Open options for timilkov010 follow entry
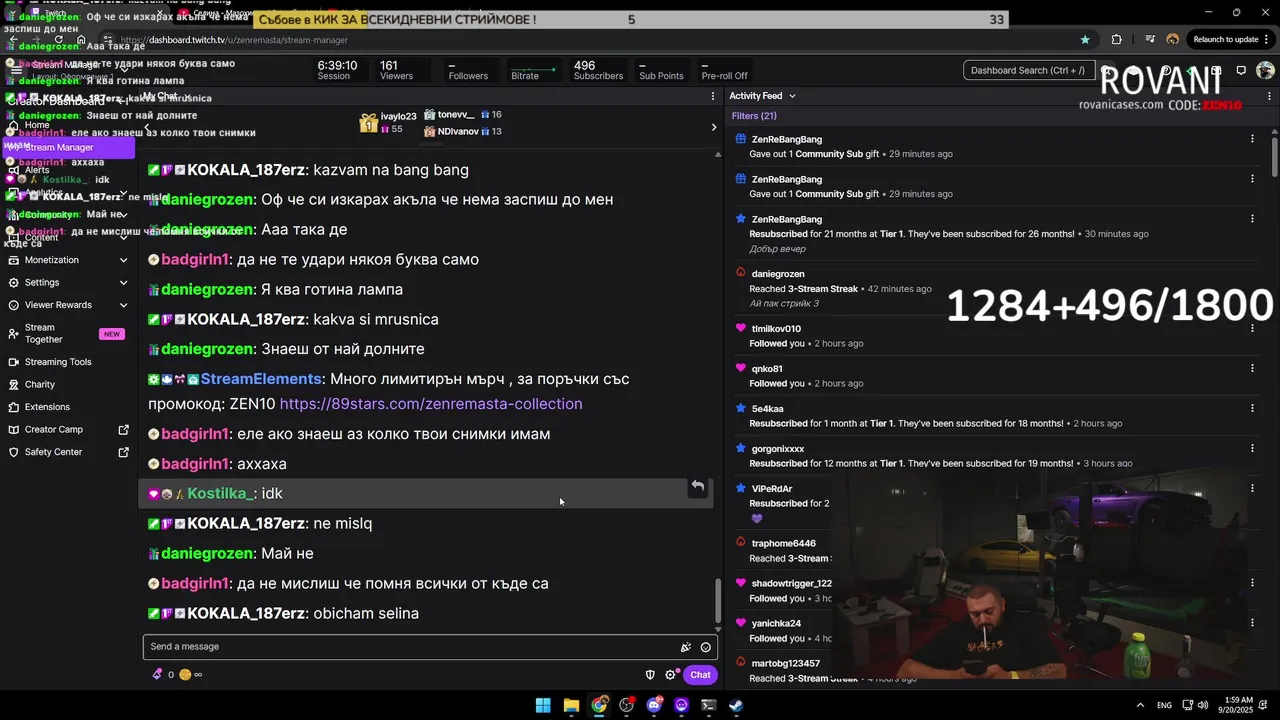Screen dimensions: 1280x720 (1252, 329)
